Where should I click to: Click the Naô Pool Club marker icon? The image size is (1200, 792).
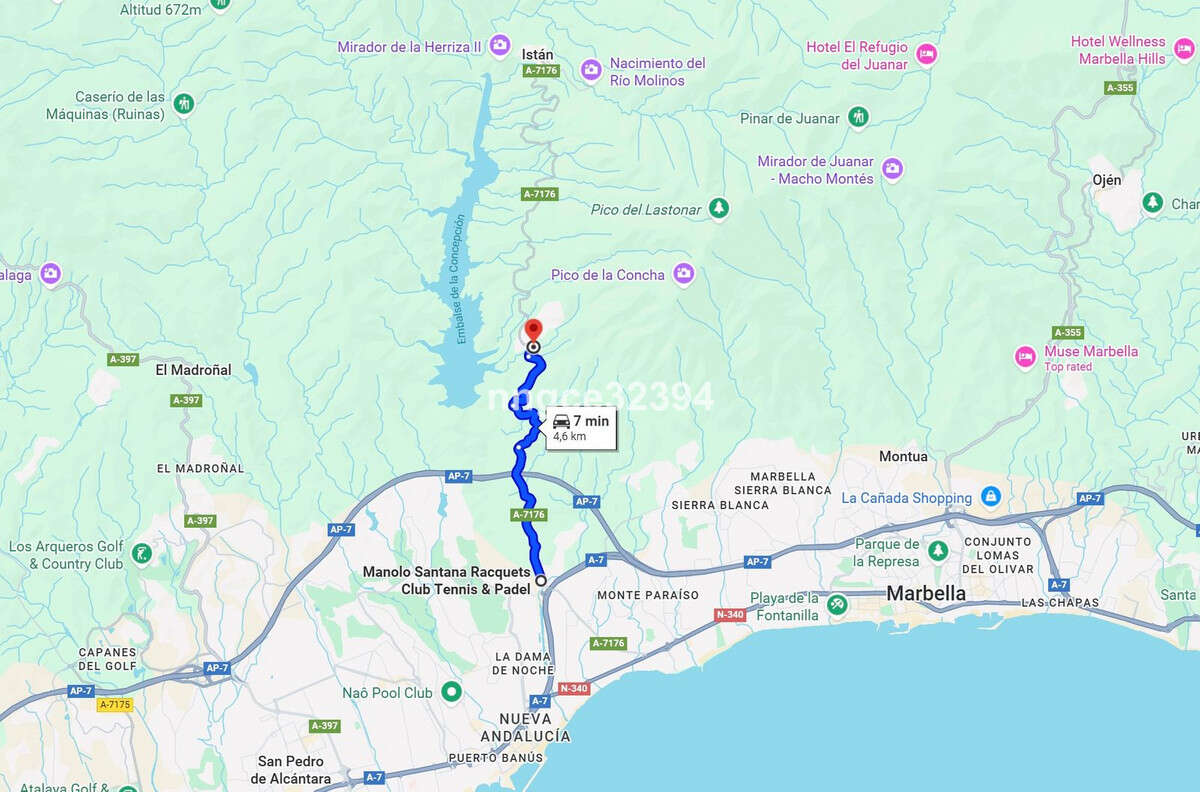coord(451,691)
